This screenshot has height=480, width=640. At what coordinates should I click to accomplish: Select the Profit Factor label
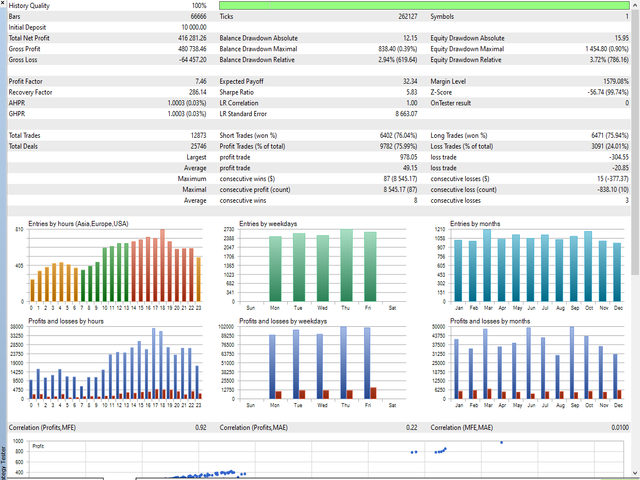tap(28, 80)
